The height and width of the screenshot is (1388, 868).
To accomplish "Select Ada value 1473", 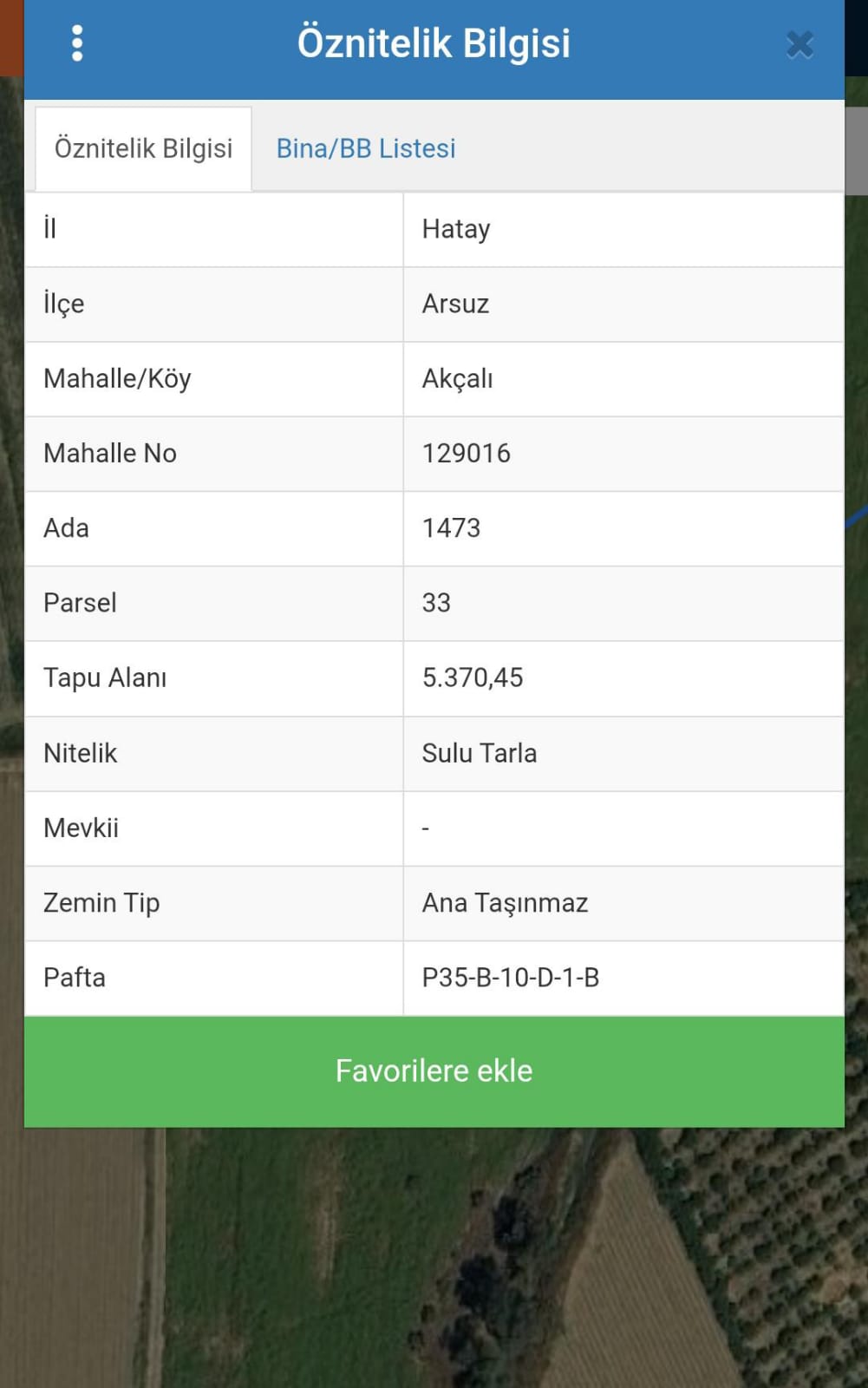I will (x=451, y=528).
